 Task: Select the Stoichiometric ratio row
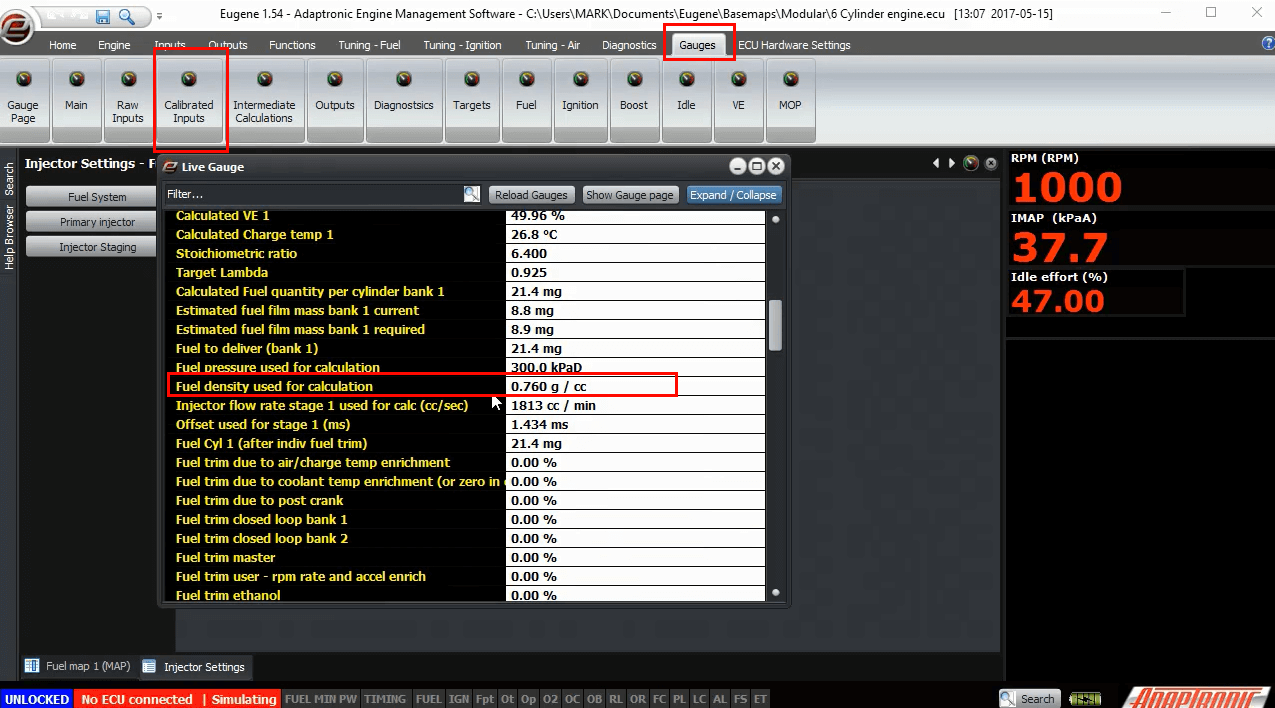pos(468,253)
